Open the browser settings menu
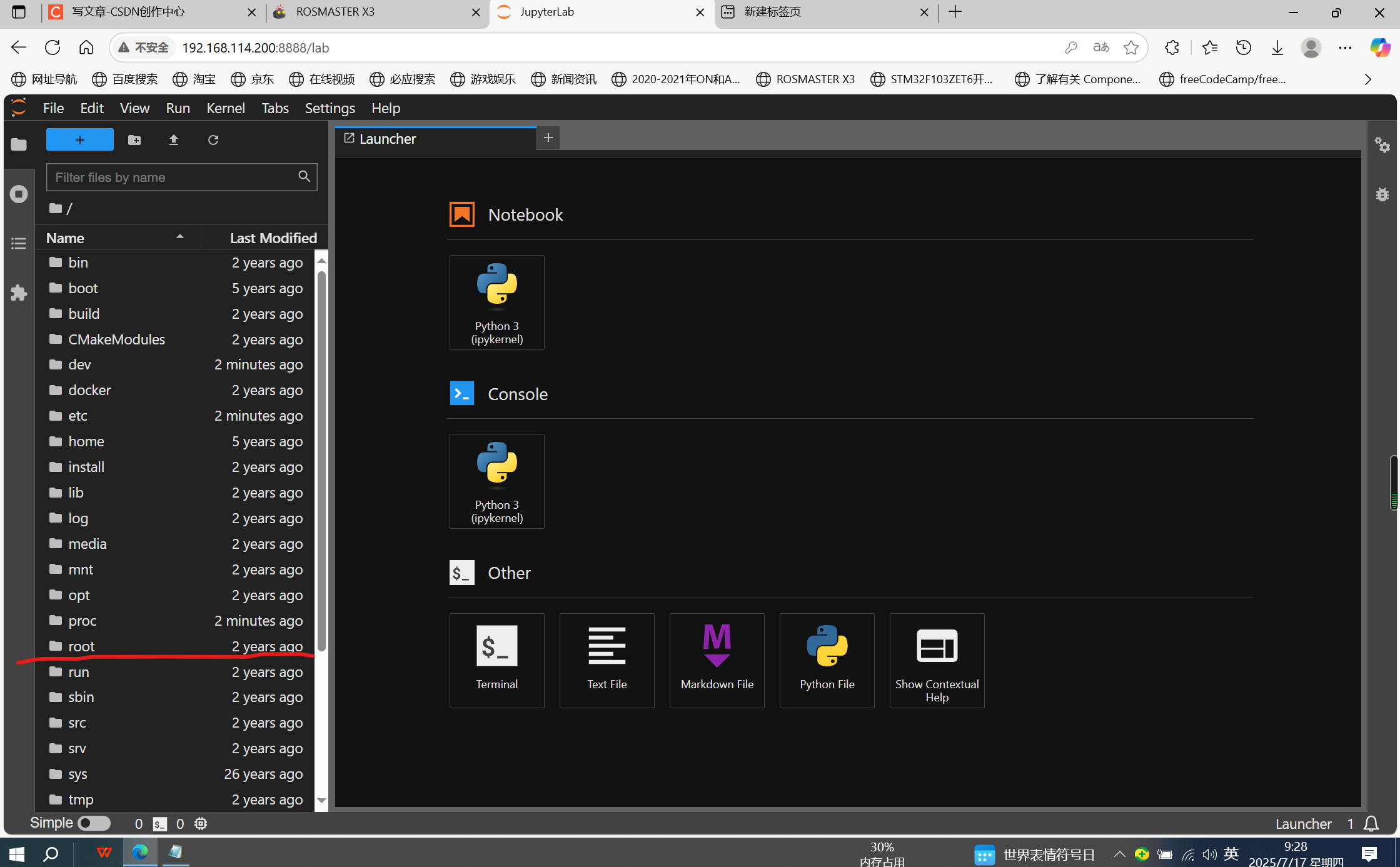Screen dimensions: 1400x867 click(x=1346, y=48)
